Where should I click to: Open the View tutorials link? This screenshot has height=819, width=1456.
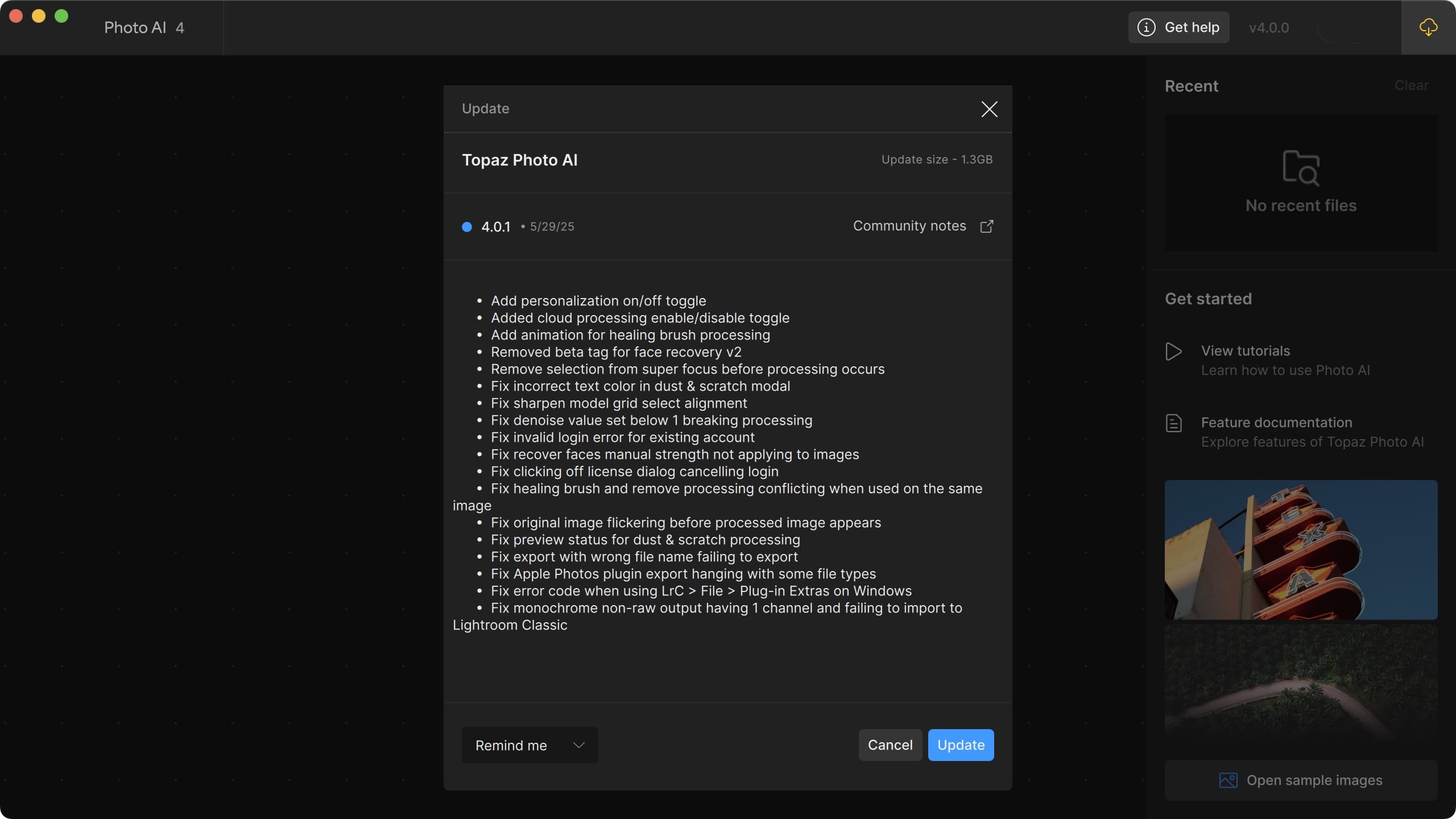pos(1245,351)
